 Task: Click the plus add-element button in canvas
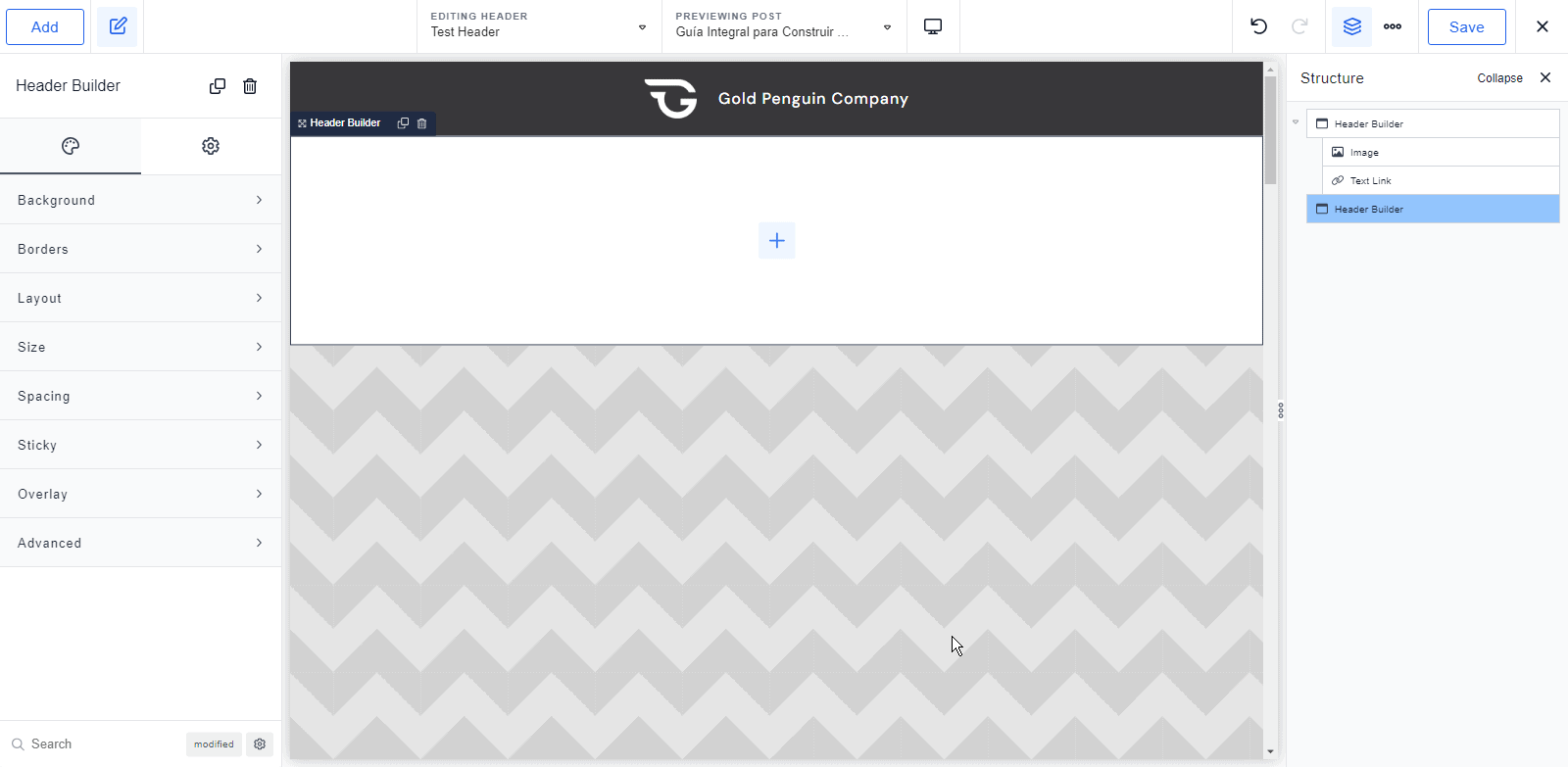tap(777, 240)
